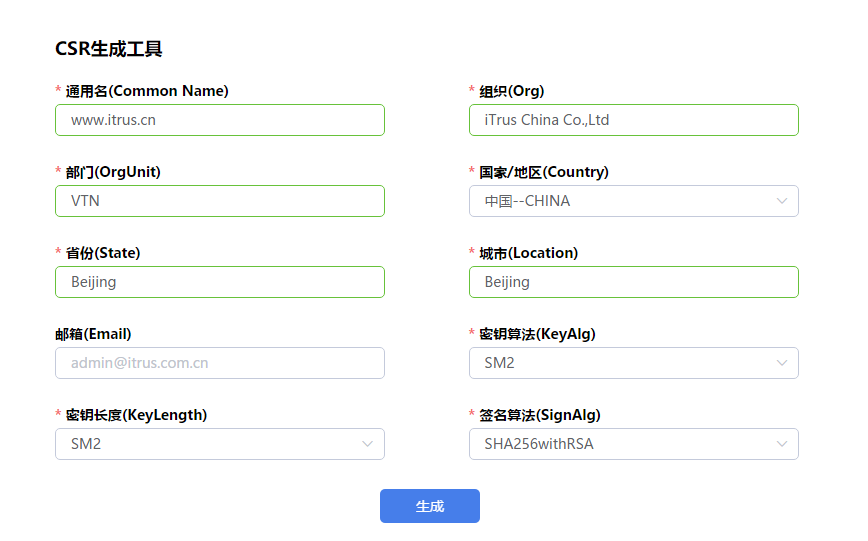Click the Org input field
Image resolution: width=868 pixels, height=541 pixels.
tap(633, 120)
